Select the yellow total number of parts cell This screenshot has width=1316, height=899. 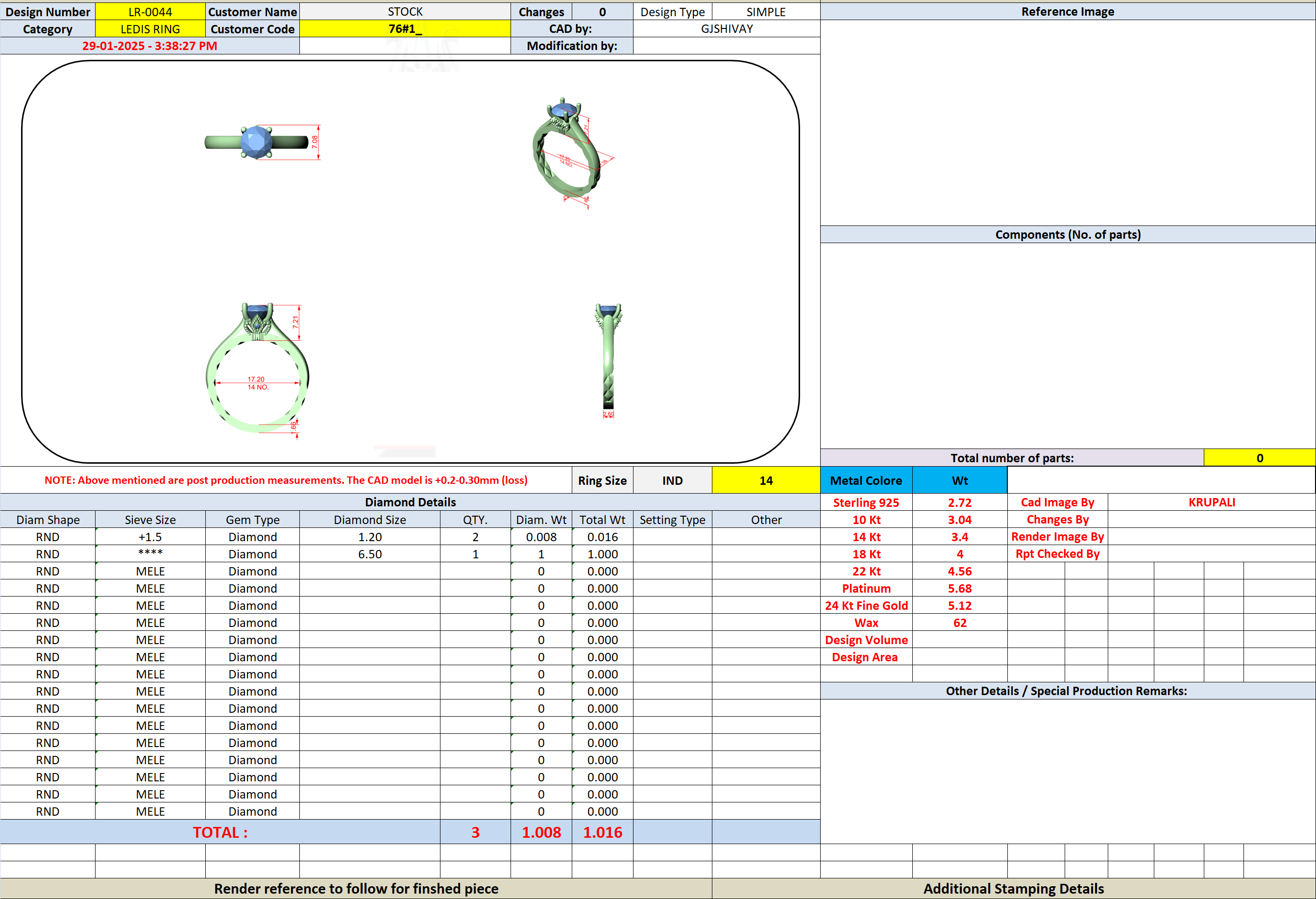pyautogui.click(x=1259, y=458)
